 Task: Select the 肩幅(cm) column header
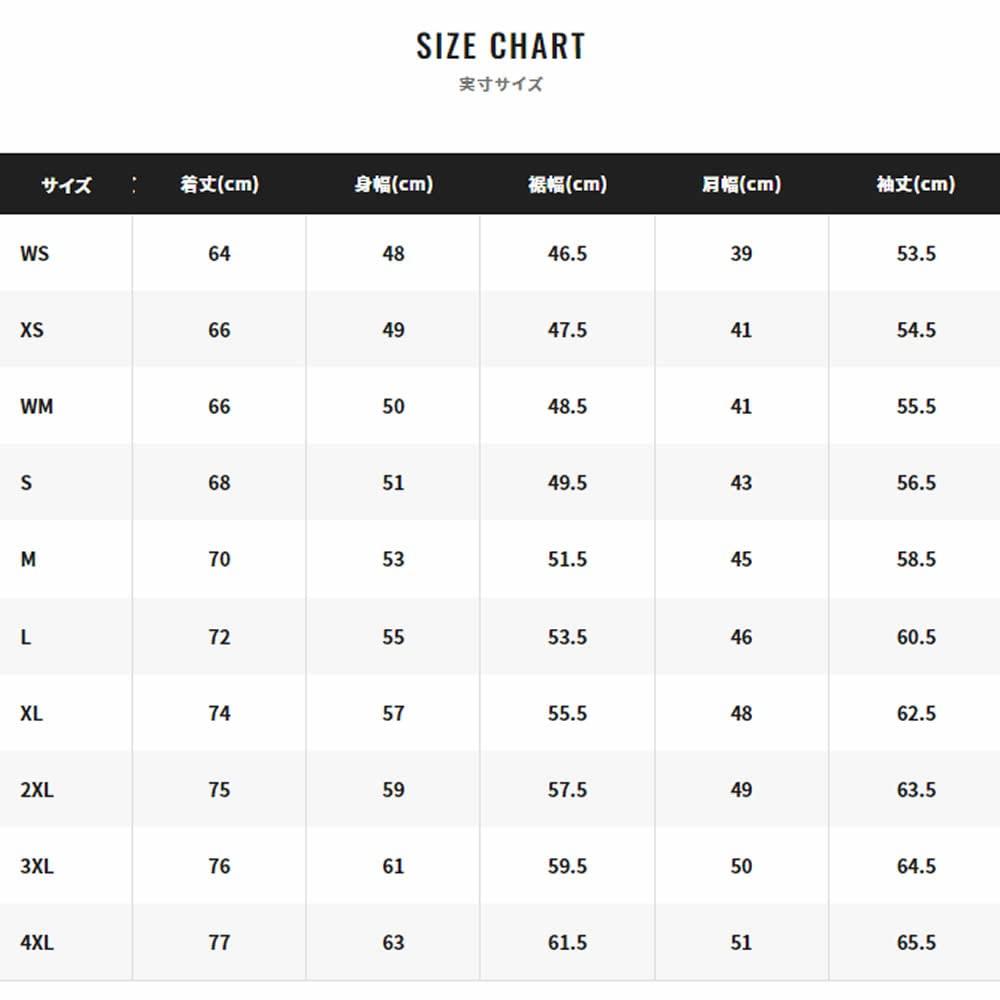point(741,184)
